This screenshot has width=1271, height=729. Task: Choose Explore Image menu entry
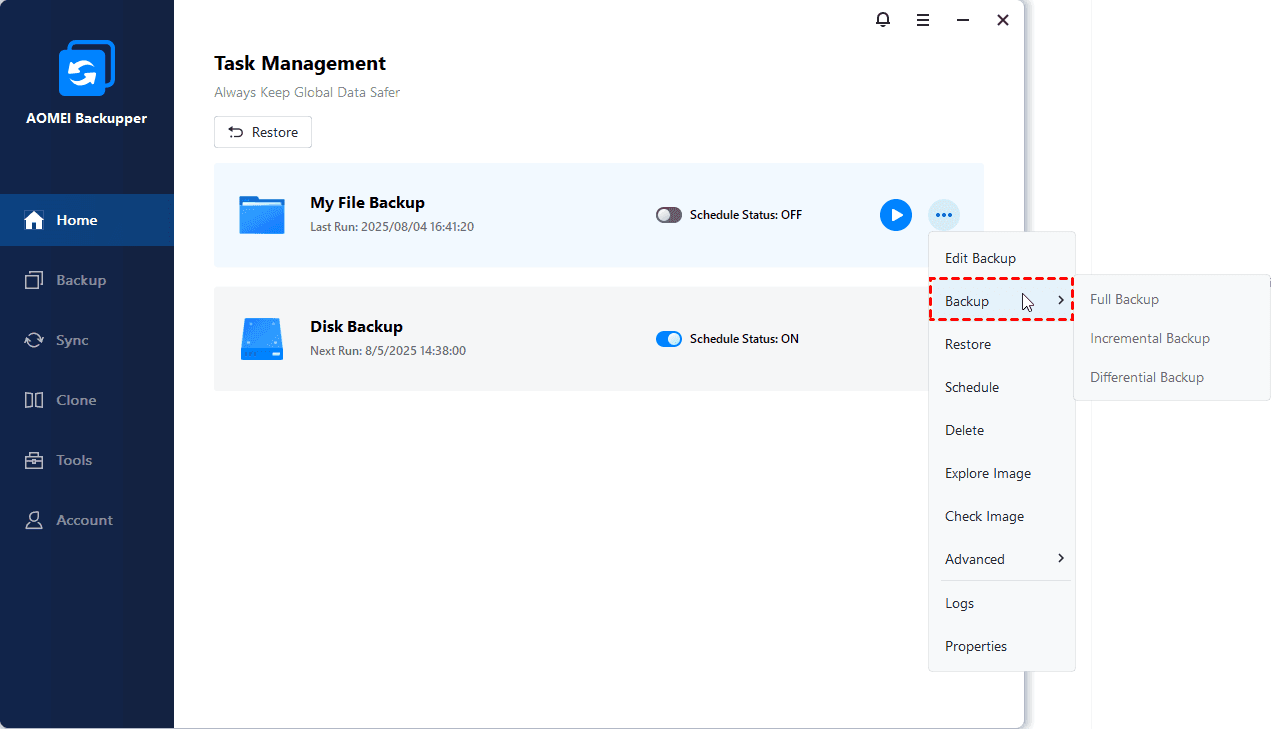tap(987, 473)
